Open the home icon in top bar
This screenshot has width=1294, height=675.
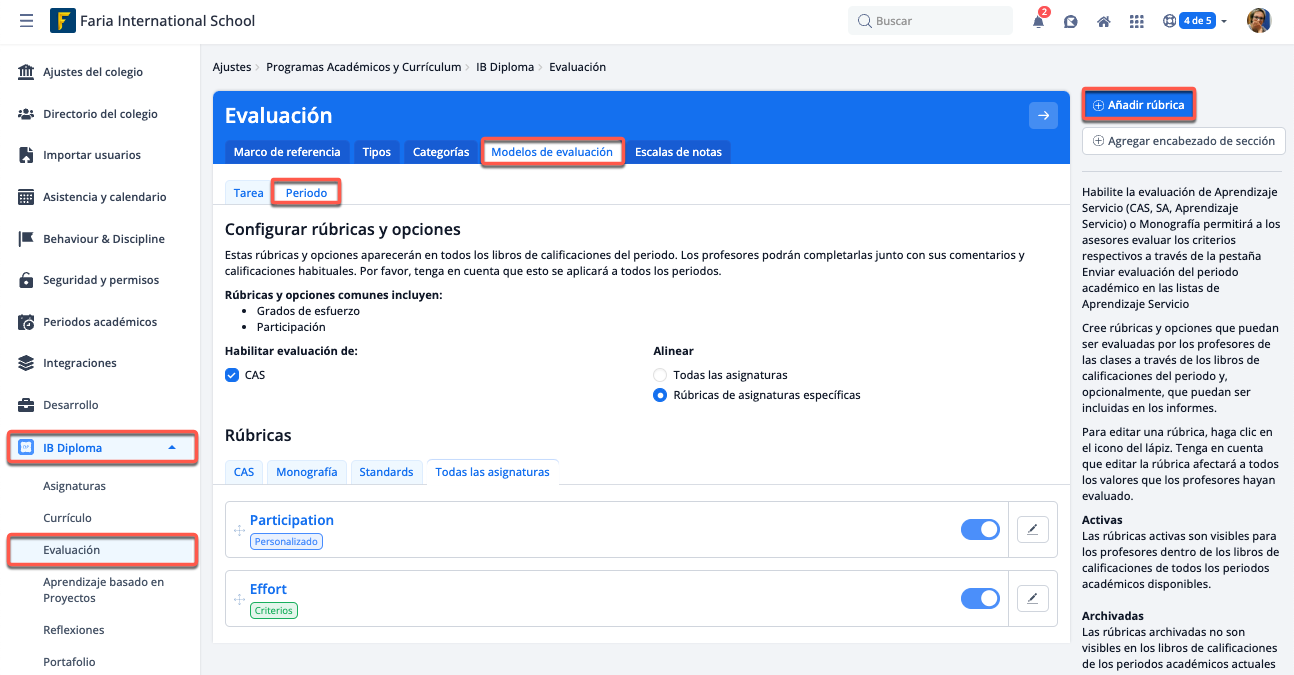(1104, 21)
